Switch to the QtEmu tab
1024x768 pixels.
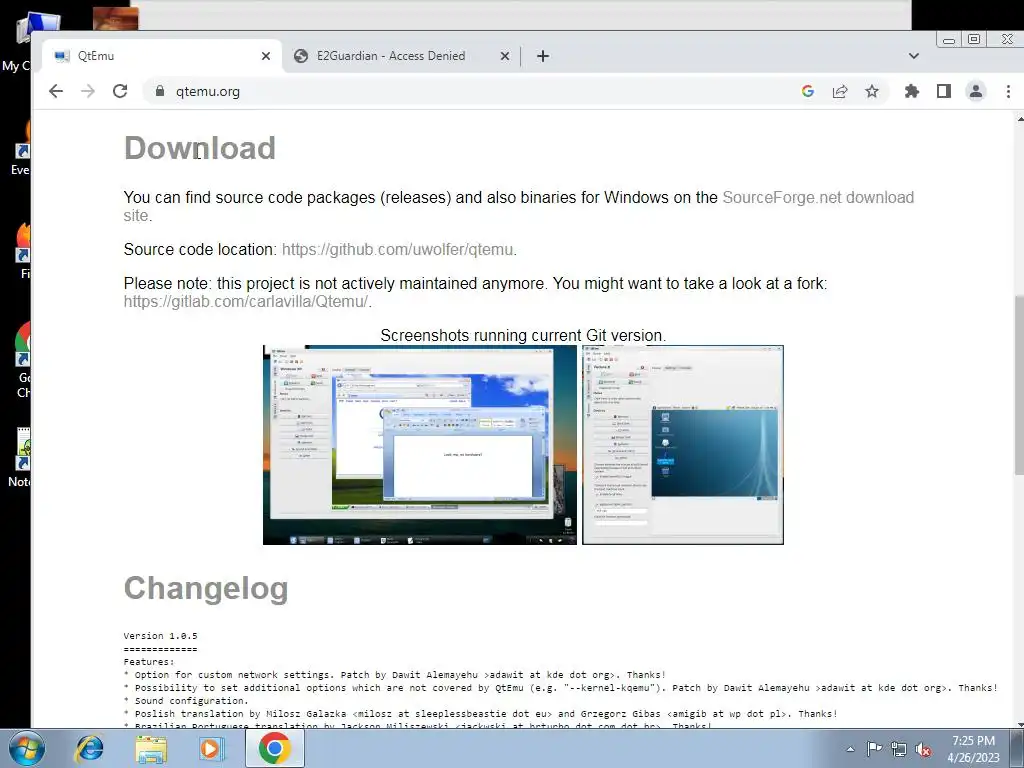coord(161,56)
